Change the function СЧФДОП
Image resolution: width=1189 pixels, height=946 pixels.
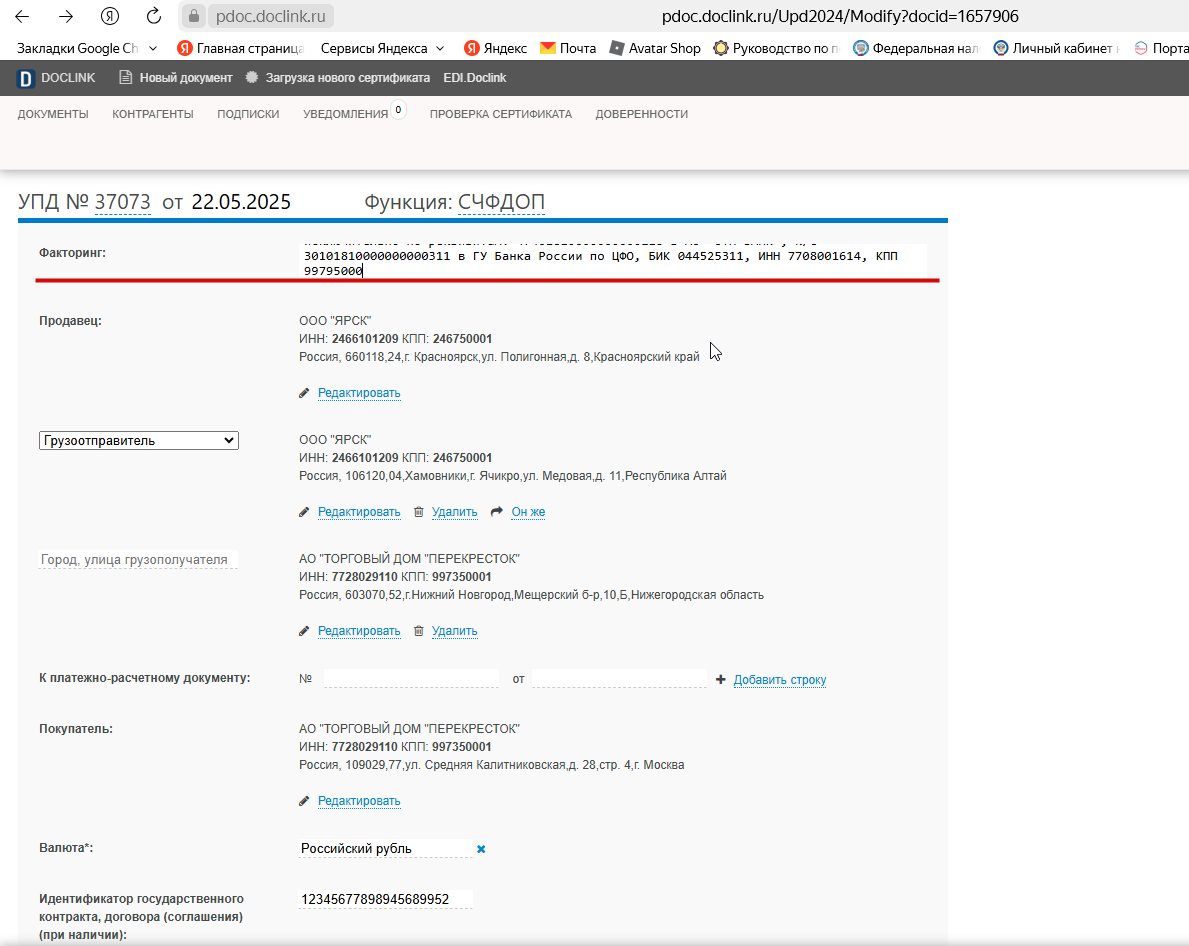501,202
